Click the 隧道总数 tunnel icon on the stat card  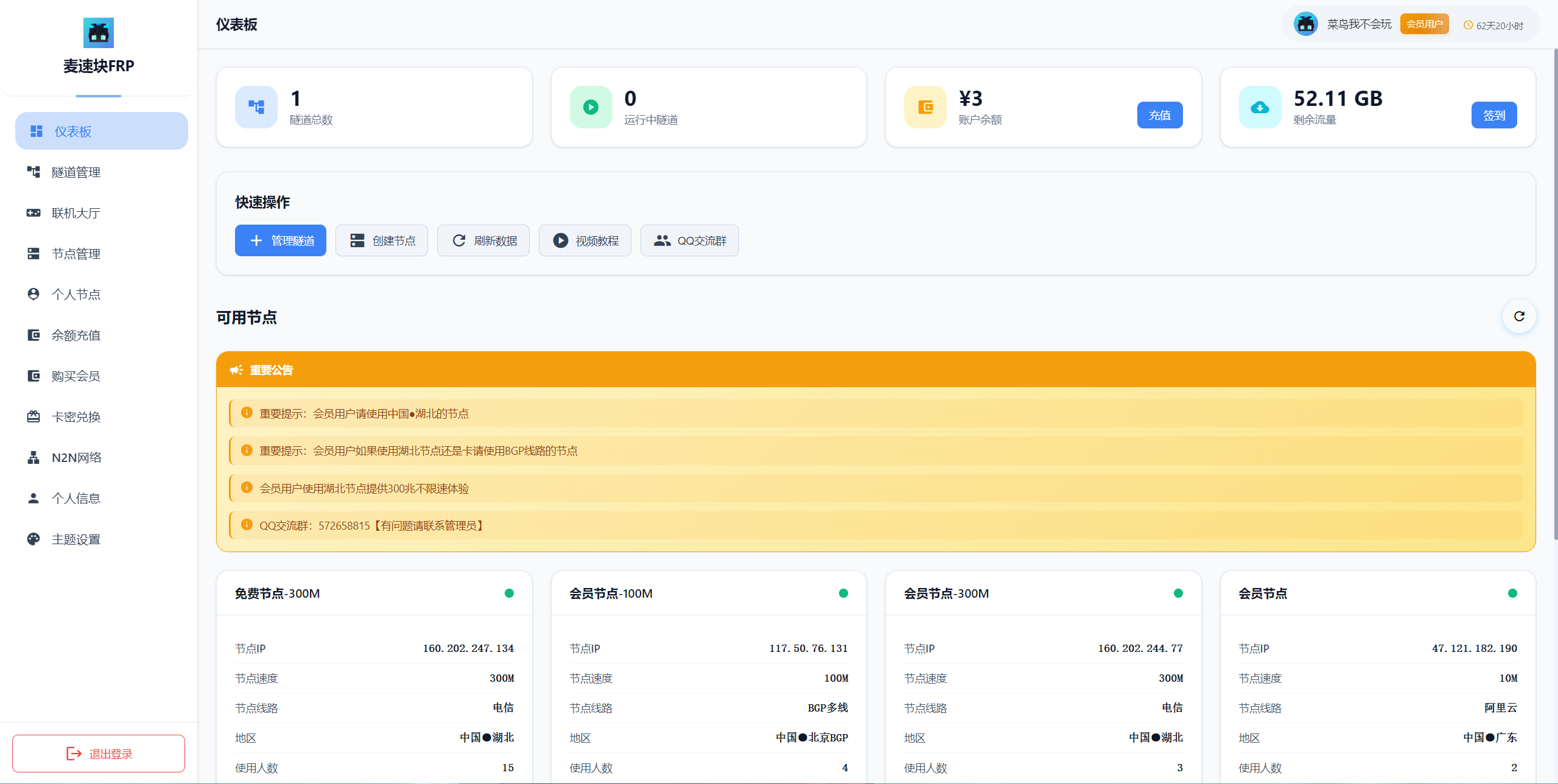coord(256,107)
